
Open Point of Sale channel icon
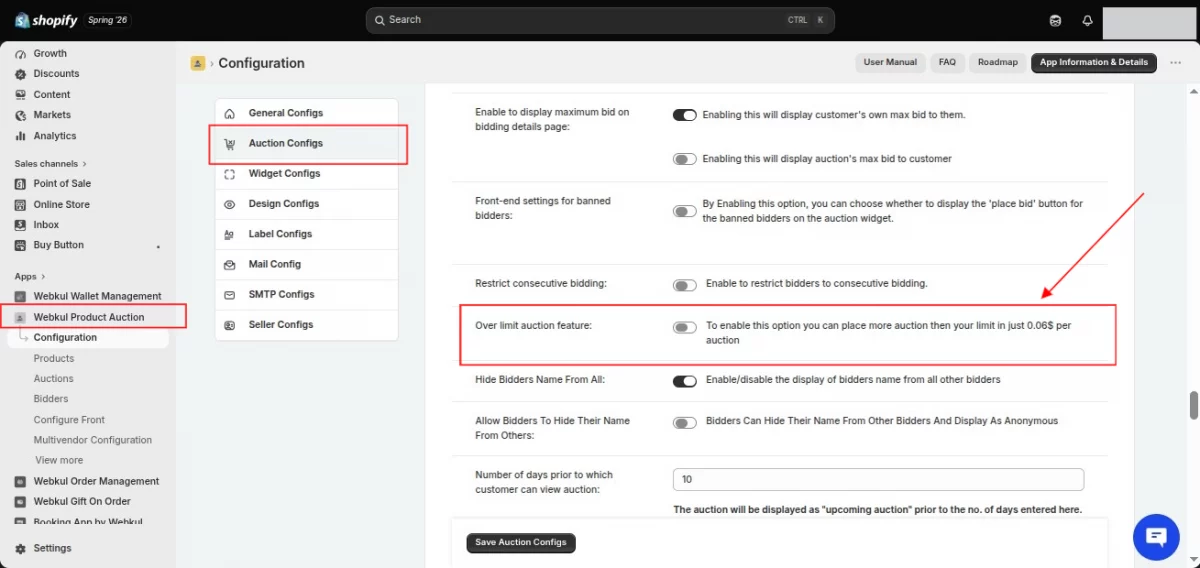21,184
